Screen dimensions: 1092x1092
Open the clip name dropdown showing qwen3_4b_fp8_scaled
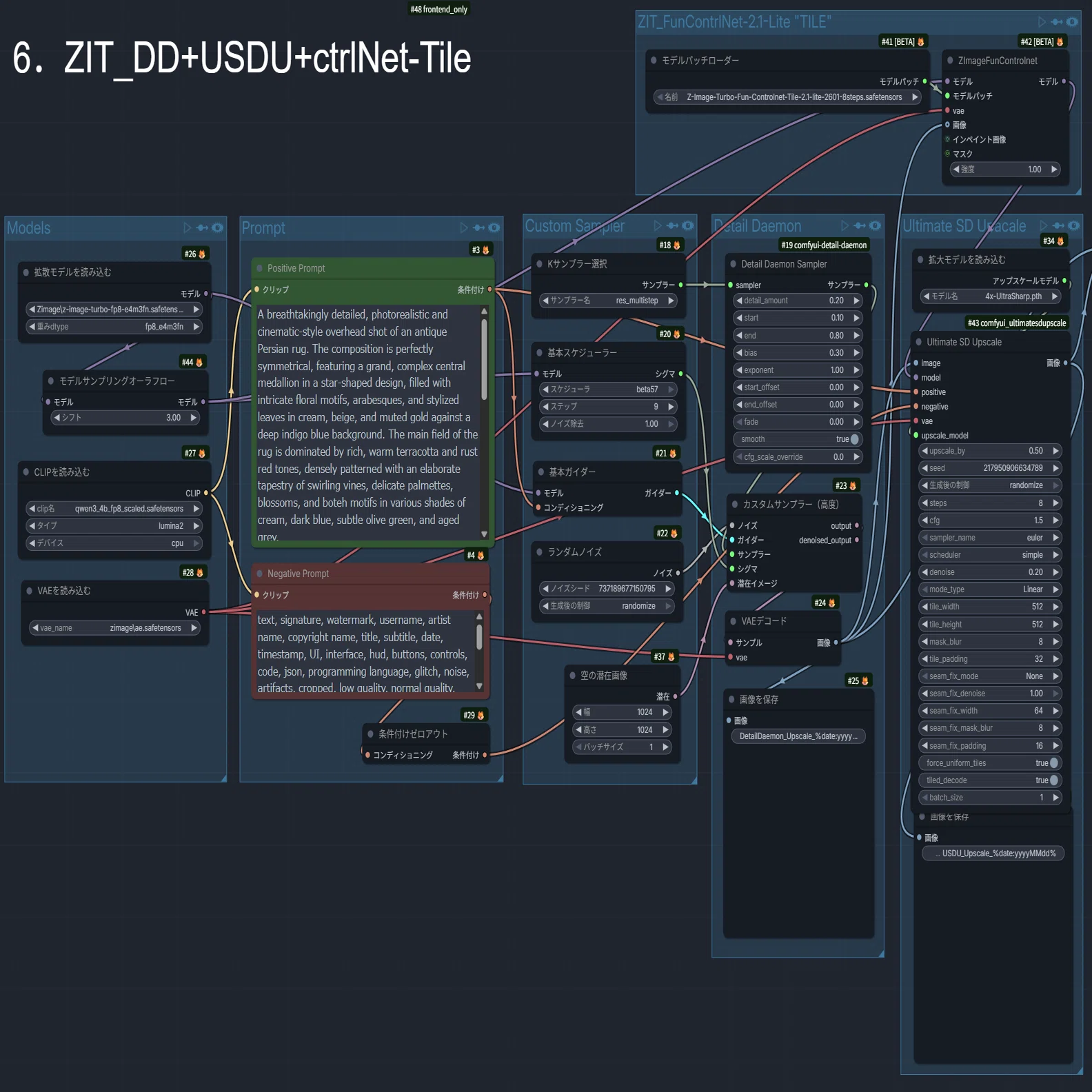point(114,509)
